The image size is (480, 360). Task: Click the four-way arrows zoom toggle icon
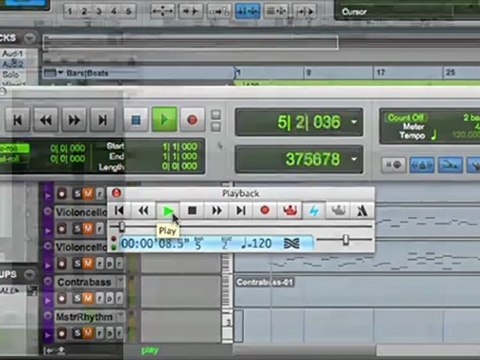coord(162,11)
